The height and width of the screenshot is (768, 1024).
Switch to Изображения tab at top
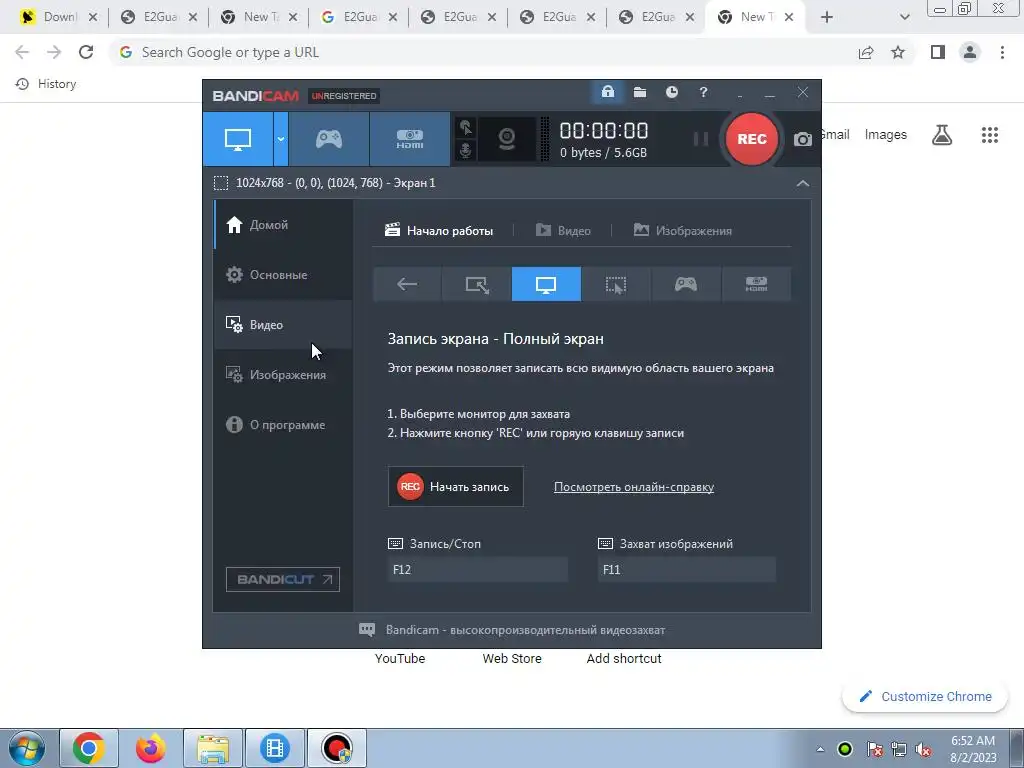pyautogui.click(x=682, y=231)
